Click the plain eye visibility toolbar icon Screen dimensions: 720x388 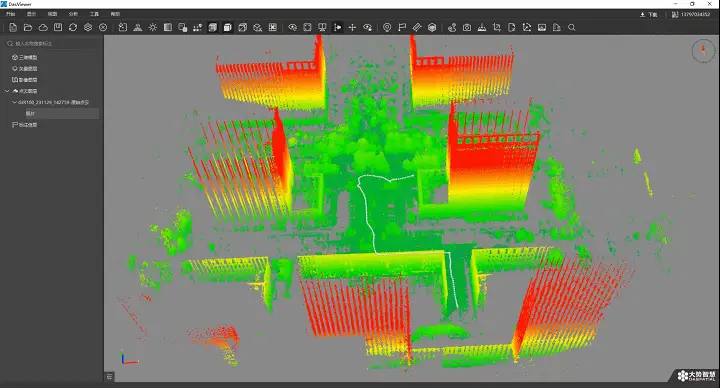pyautogui.click(x=292, y=28)
